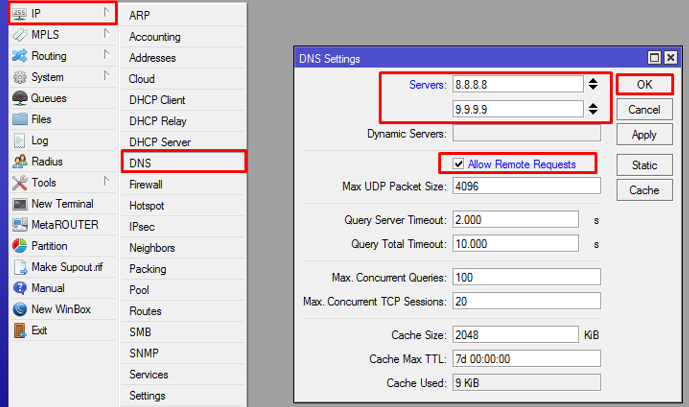Select DHCP Relay entry

[183, 121]
